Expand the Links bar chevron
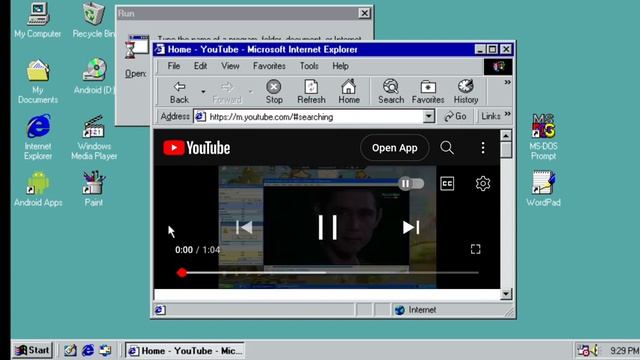Viewport: 640px width, 360px height. click(x=507, y=114)
